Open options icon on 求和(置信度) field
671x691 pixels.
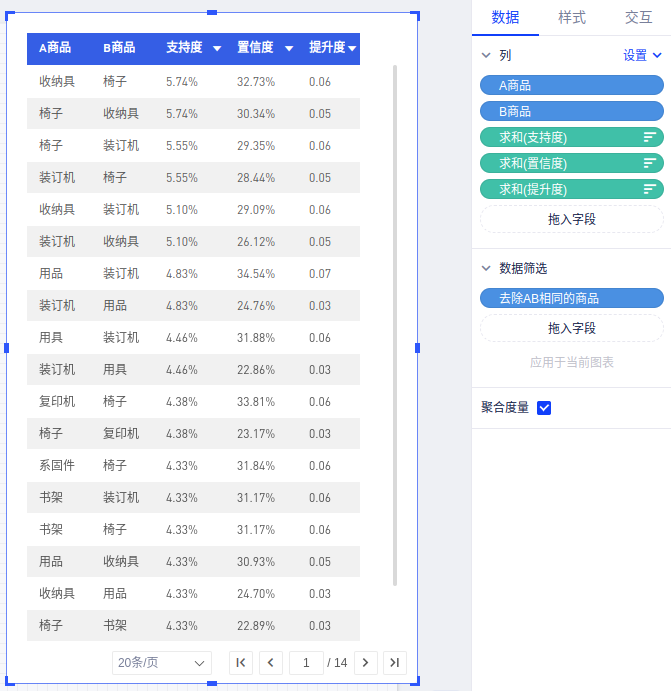click(x=649, y=163)
